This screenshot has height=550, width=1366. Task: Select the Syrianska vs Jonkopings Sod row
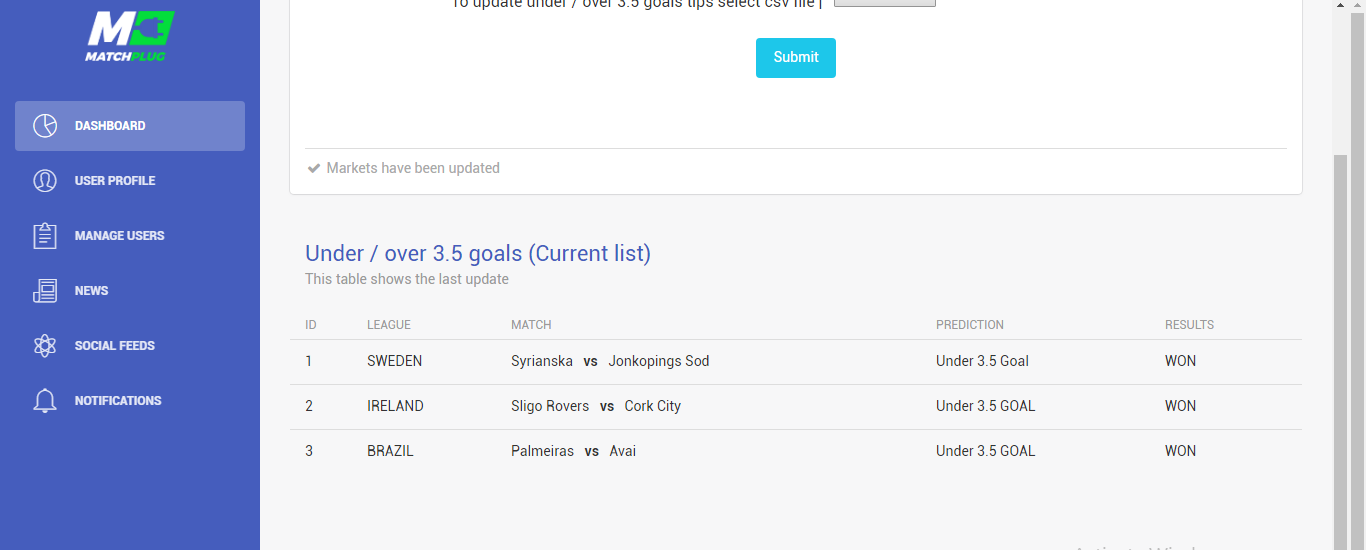tap(609, 361)
